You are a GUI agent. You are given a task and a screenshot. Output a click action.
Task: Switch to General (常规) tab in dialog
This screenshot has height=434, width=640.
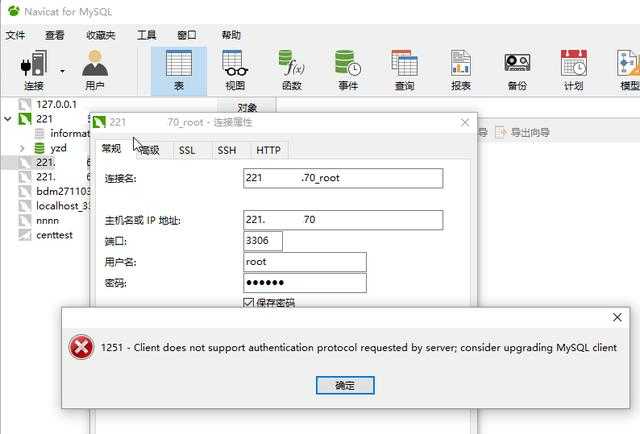[x=111, y=148]
